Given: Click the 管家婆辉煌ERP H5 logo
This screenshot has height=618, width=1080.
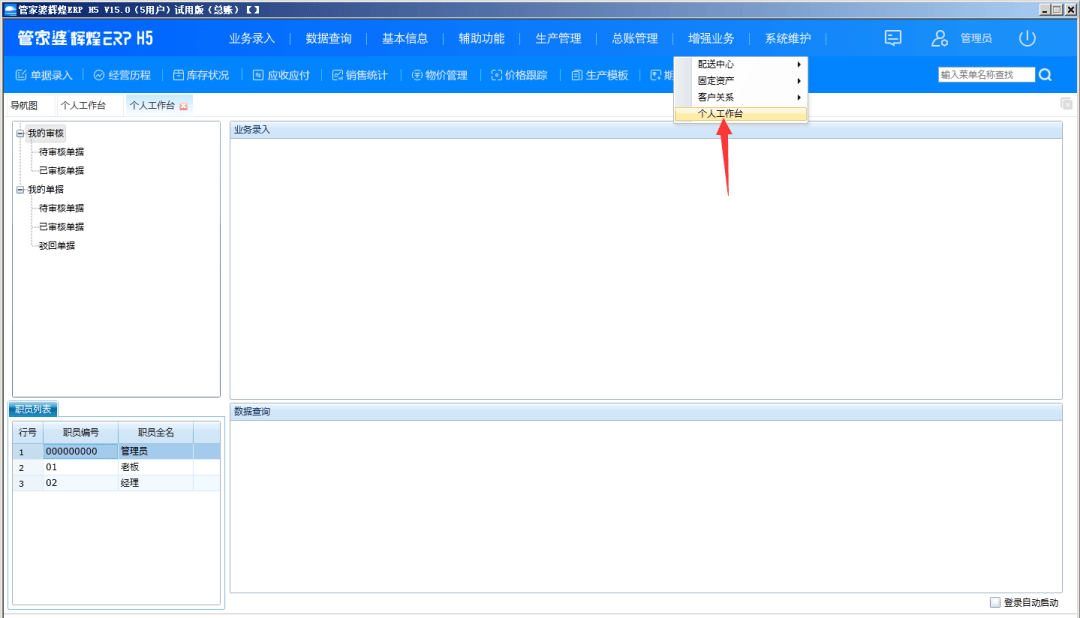Looking at the screenshot, I should [85, 38].
